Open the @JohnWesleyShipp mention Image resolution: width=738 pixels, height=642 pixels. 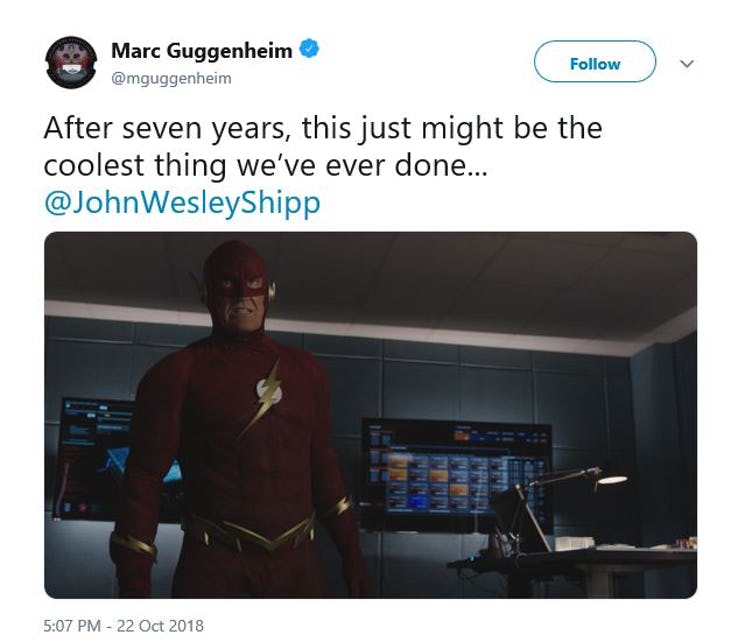pos(182,203)
